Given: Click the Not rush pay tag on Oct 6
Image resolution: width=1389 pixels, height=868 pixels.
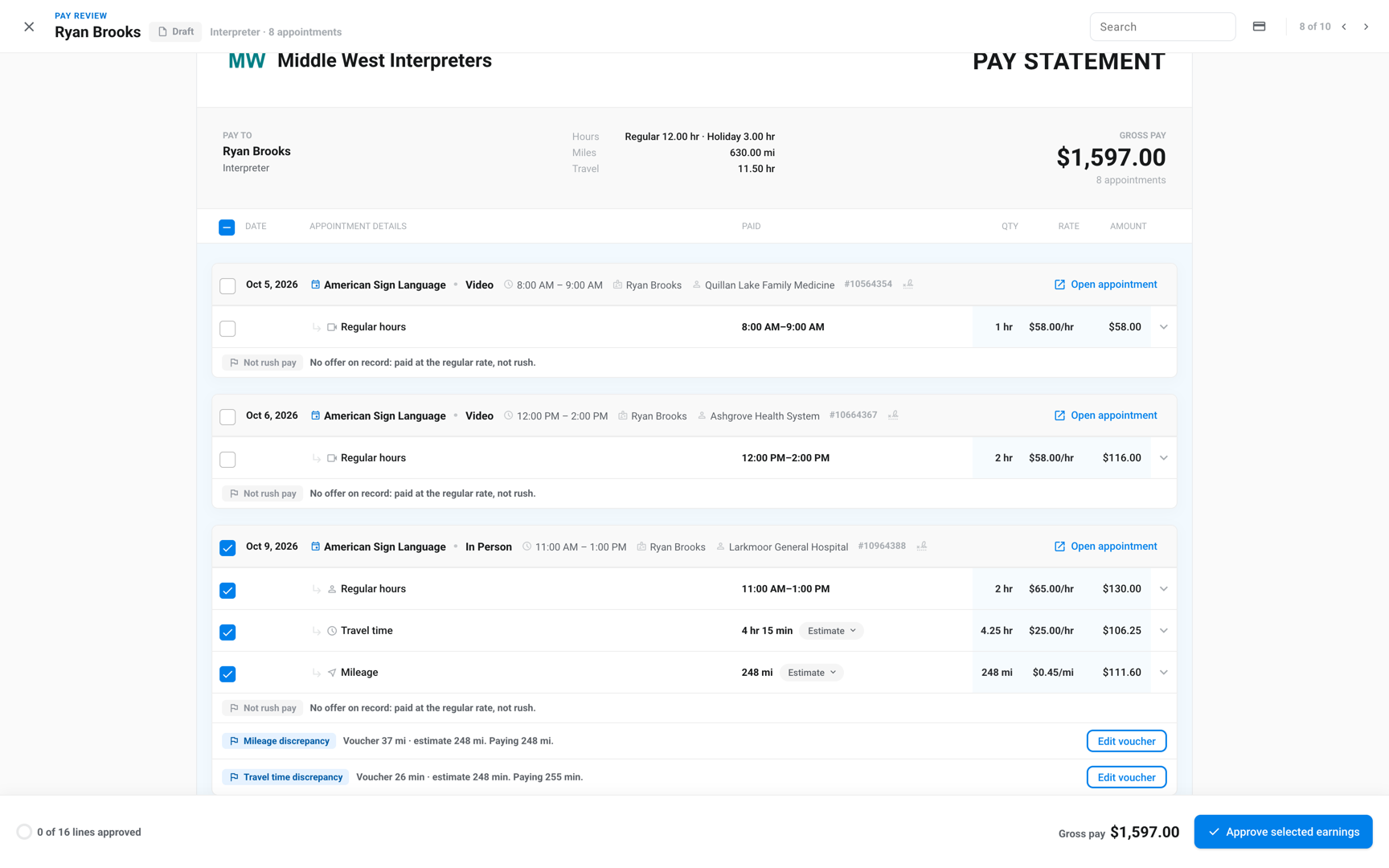Looking at the screenshot, I should coord(263,493).
